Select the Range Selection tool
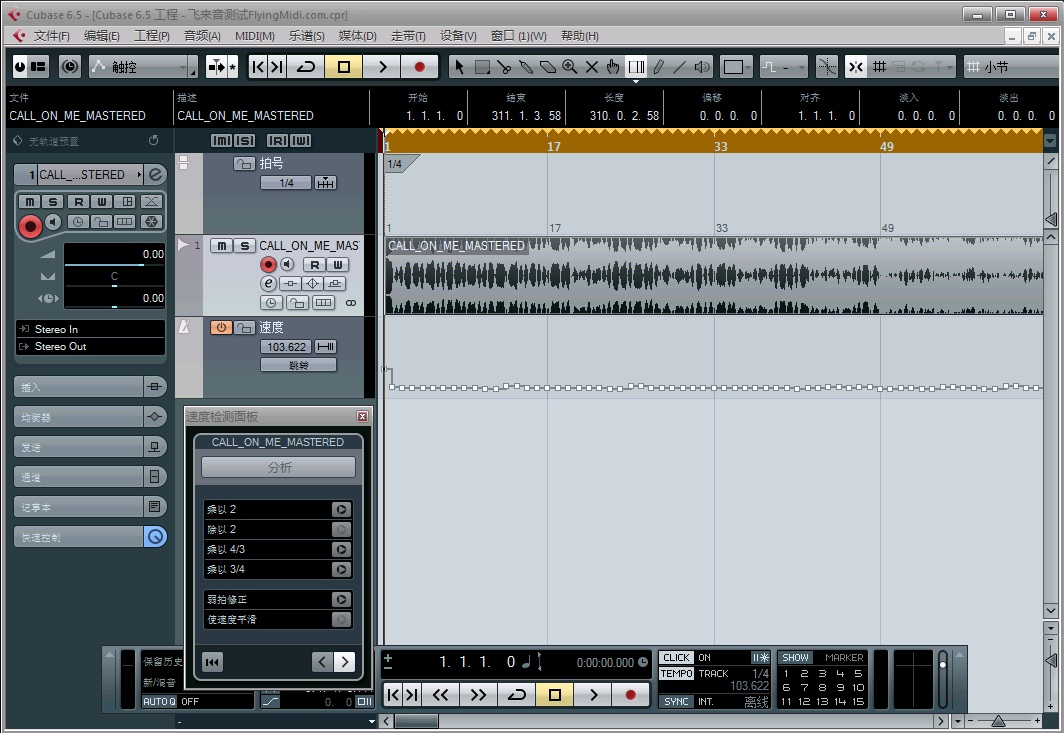The height and width of the screenshot is (733, 1064). point(482,67)
